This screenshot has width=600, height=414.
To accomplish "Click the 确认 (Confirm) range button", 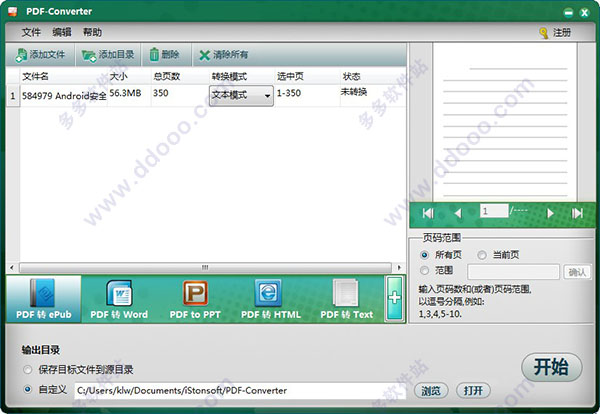I will coord(577,272).
